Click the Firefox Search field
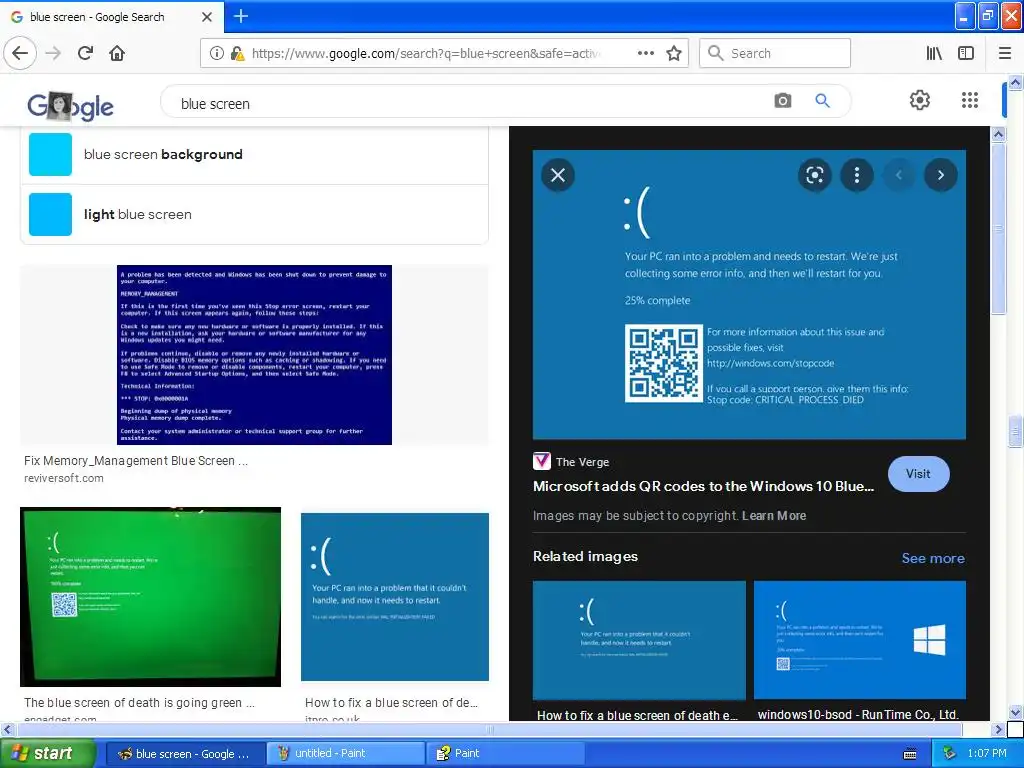This screenshot has width=1024, height=768. click(x=775, y=53)
